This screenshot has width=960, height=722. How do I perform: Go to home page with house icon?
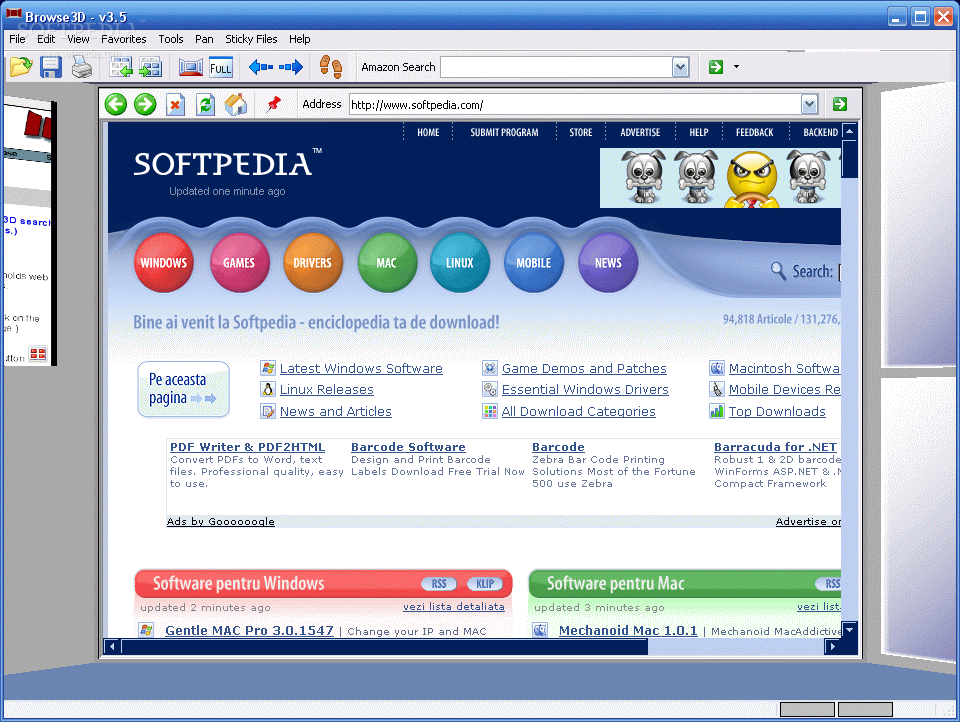point(236,105)
